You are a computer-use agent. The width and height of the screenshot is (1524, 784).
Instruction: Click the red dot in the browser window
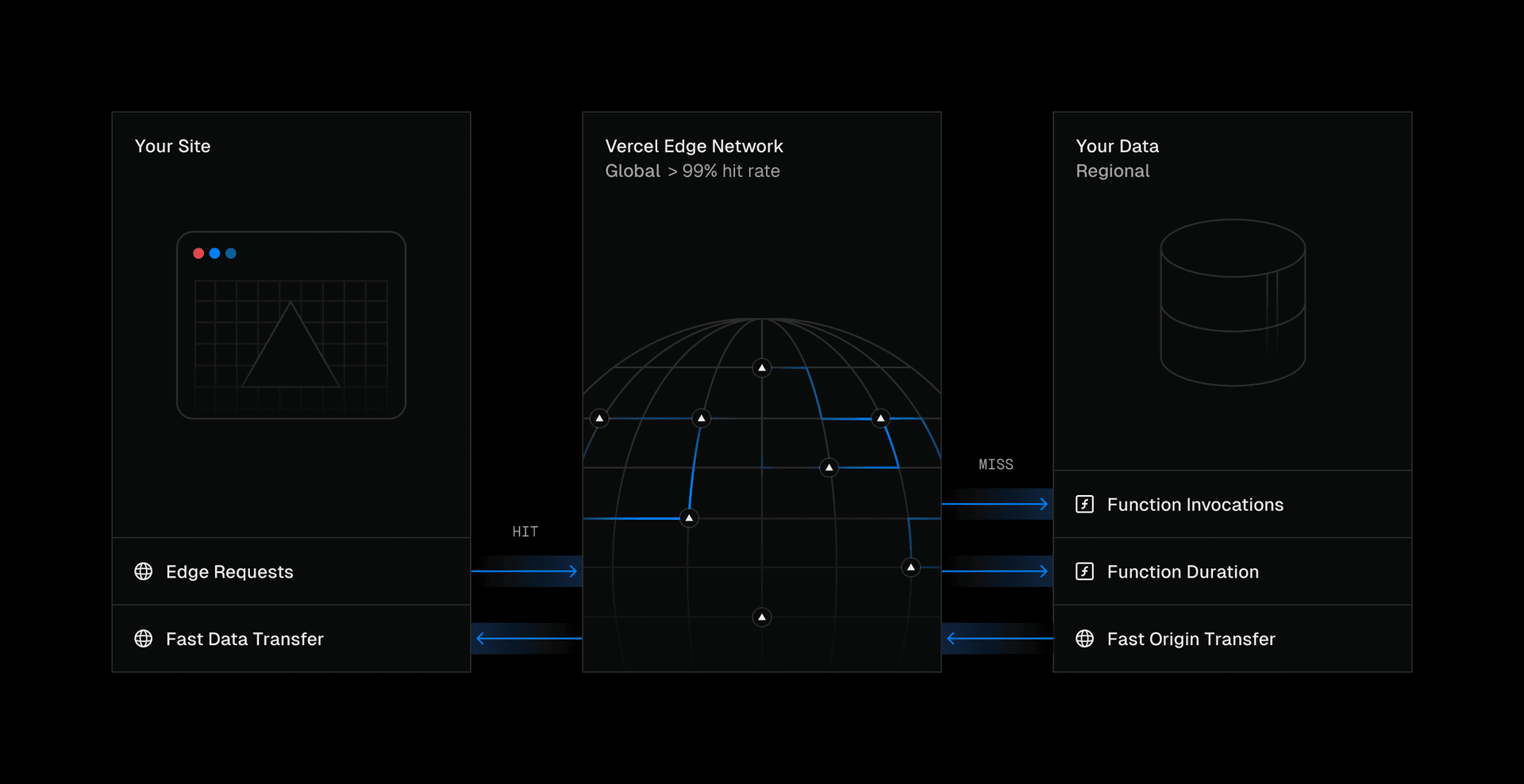pos(198,253)
